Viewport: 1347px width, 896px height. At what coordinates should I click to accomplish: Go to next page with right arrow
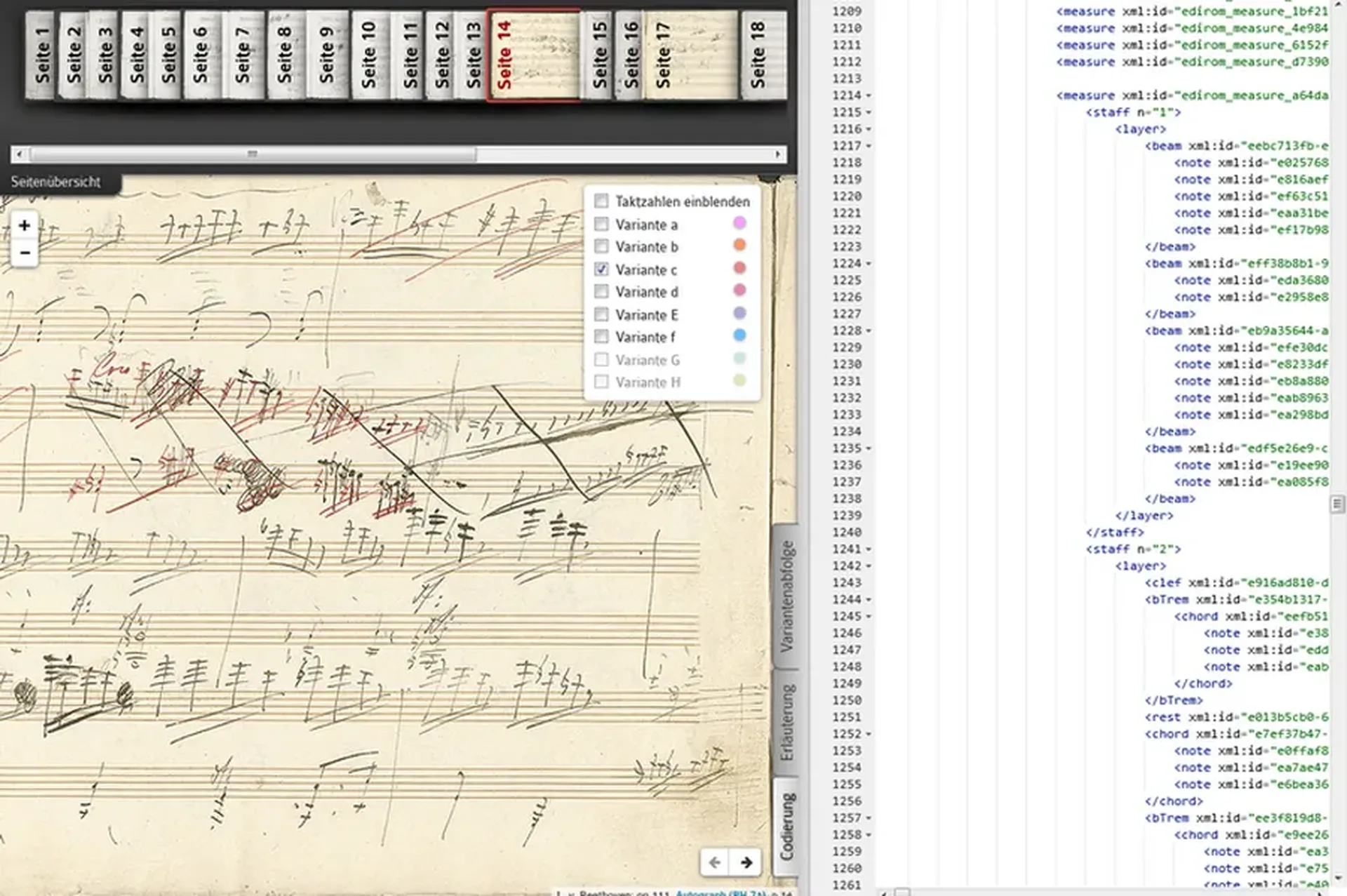[746, 862]
